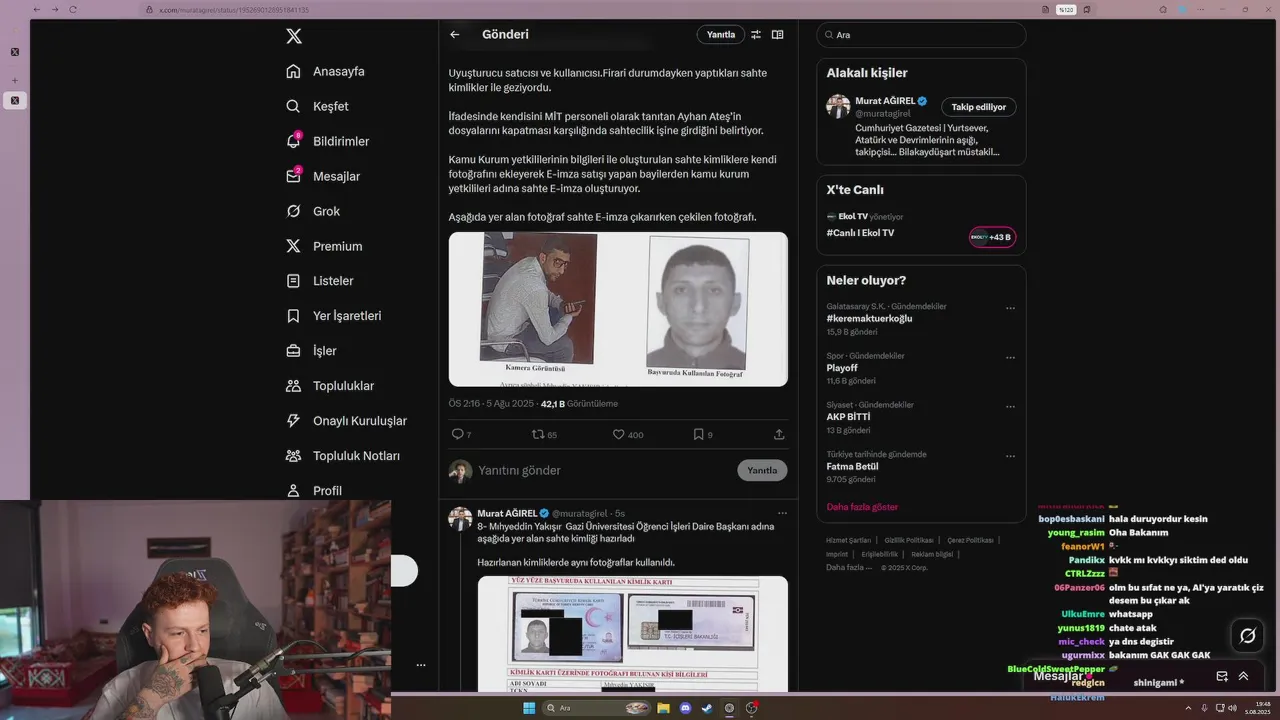Image resolution: width=1280 pixels, height=720 pixels.
Task: Click the floating Grok button
Action: 1247,636
